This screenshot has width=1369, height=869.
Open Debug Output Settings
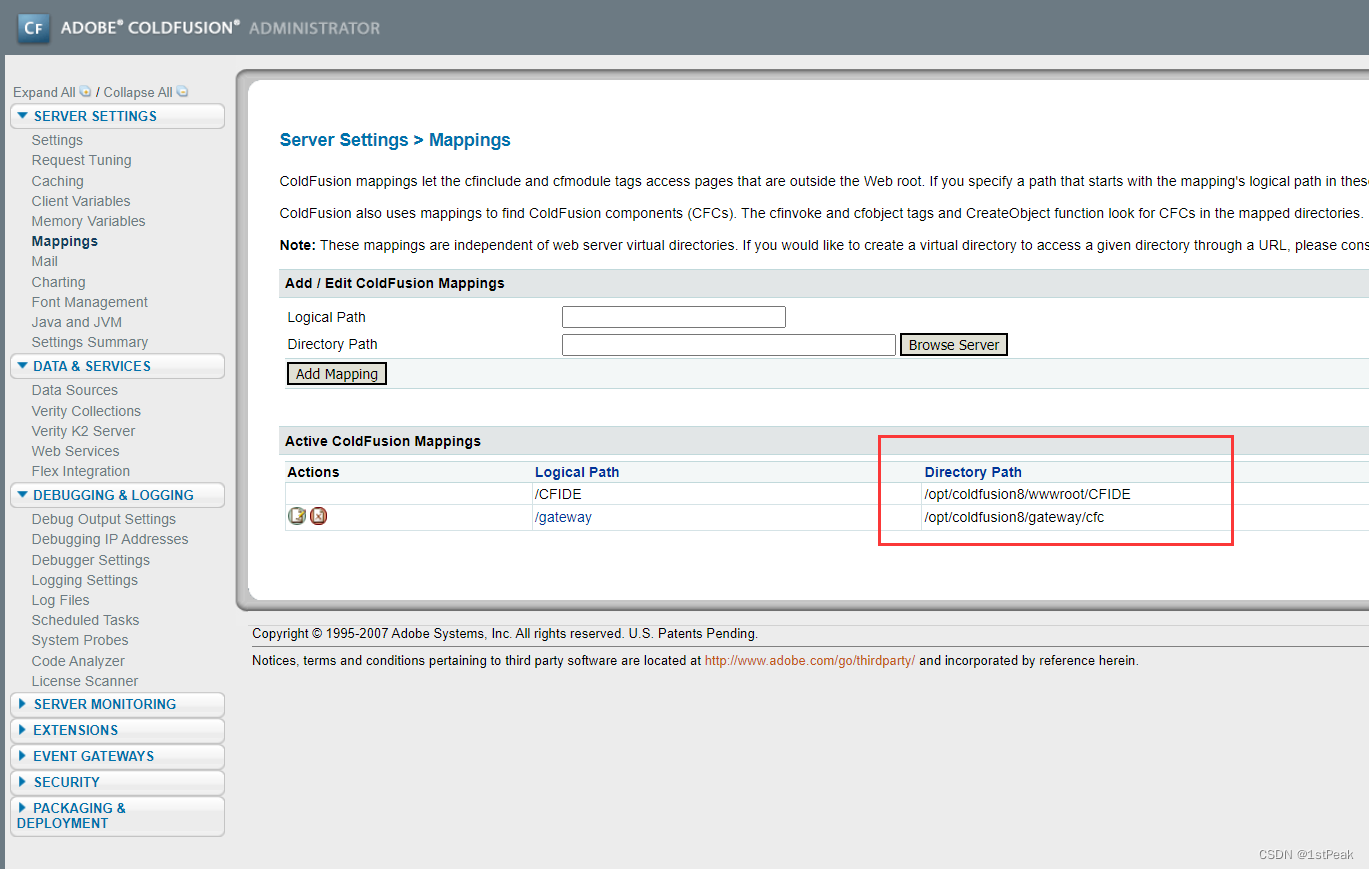tap(103, 519)
